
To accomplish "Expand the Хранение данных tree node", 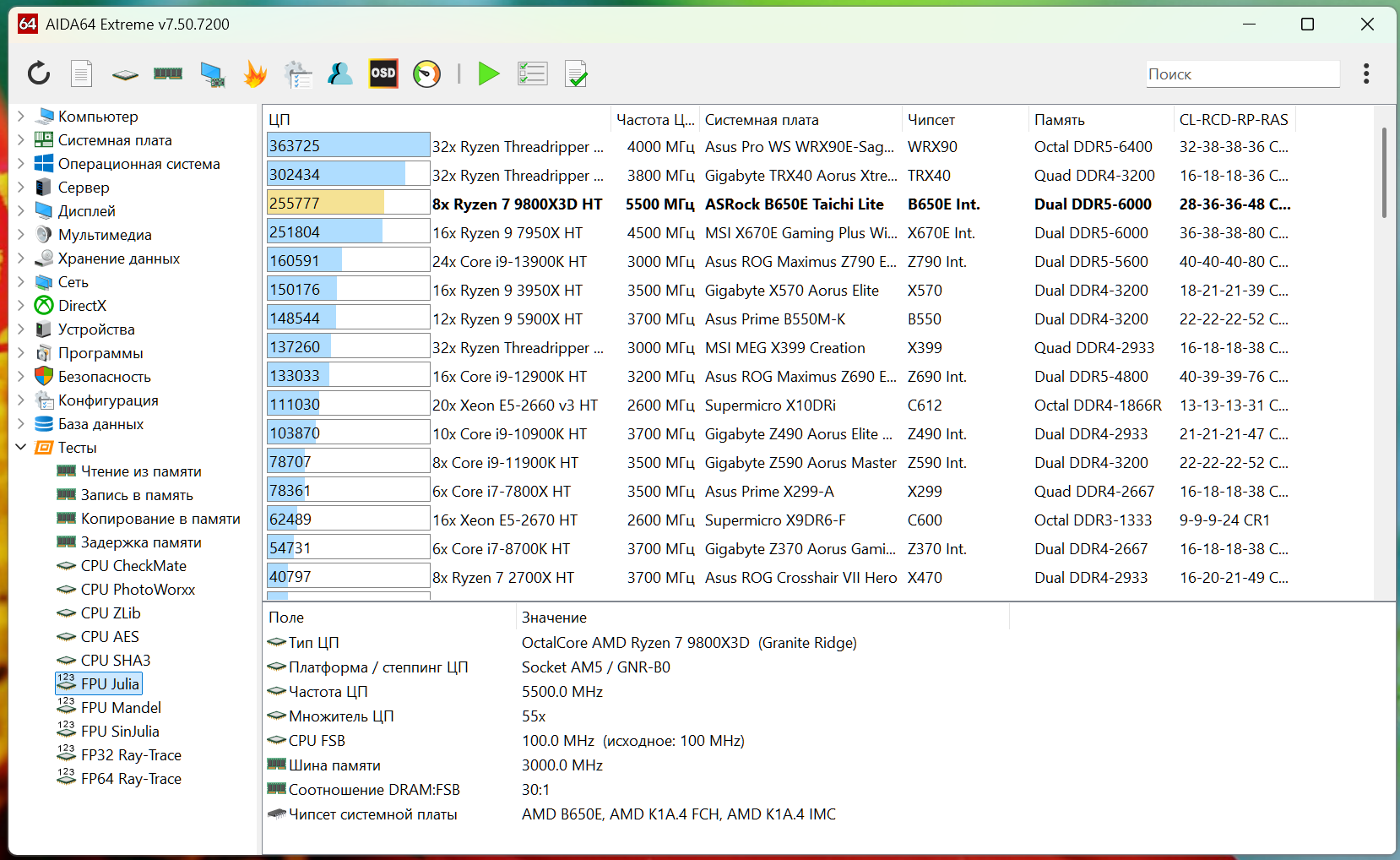I will (21, 258).
